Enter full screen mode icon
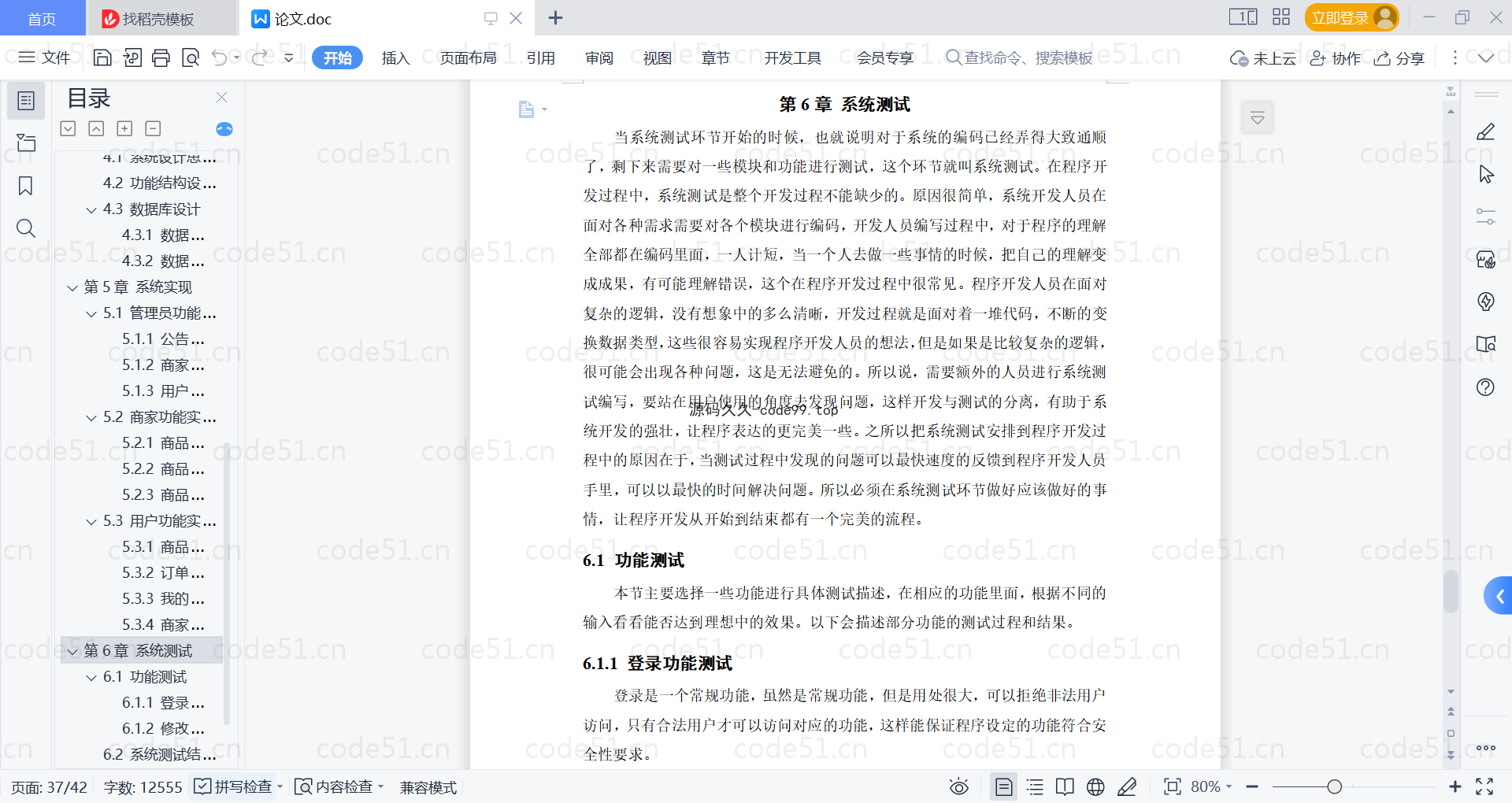1512x803 pixels. tap(1484, 786)
